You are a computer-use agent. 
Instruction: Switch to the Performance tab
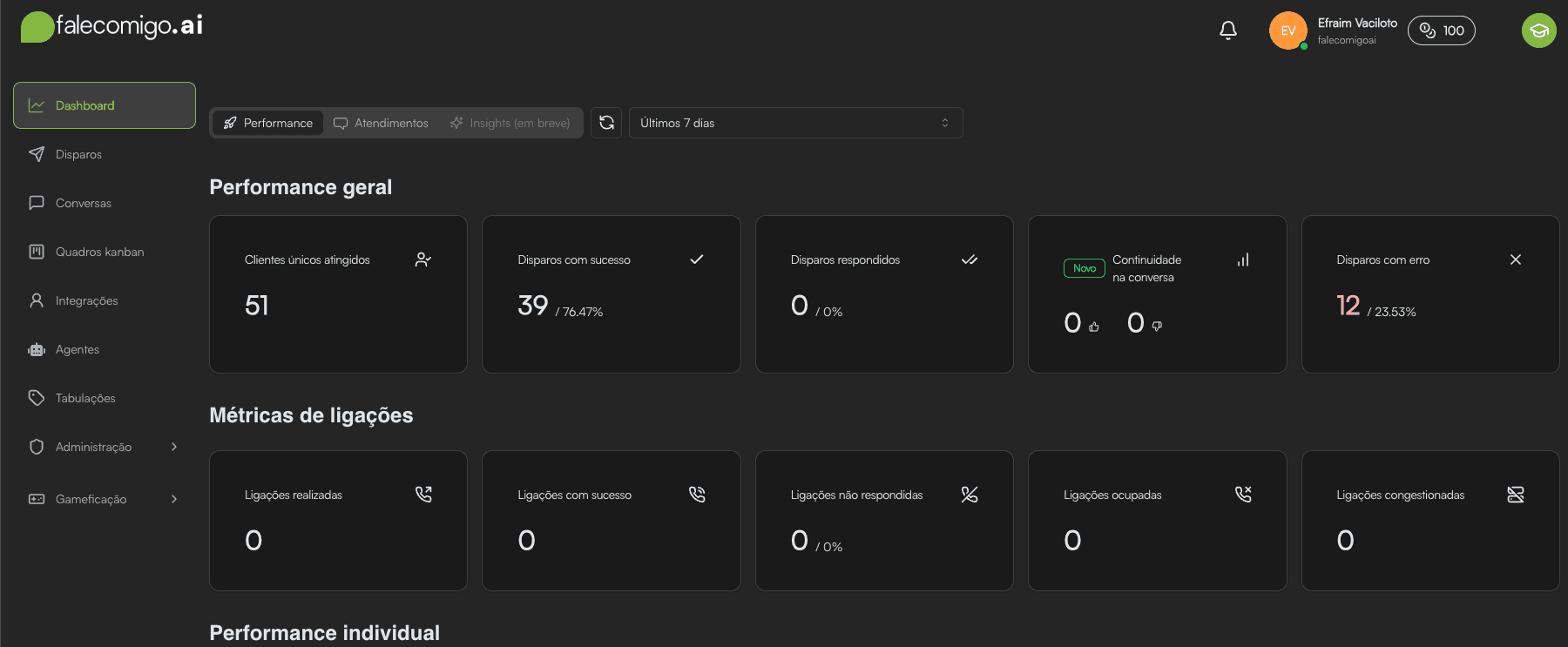(x=268, y=123)
